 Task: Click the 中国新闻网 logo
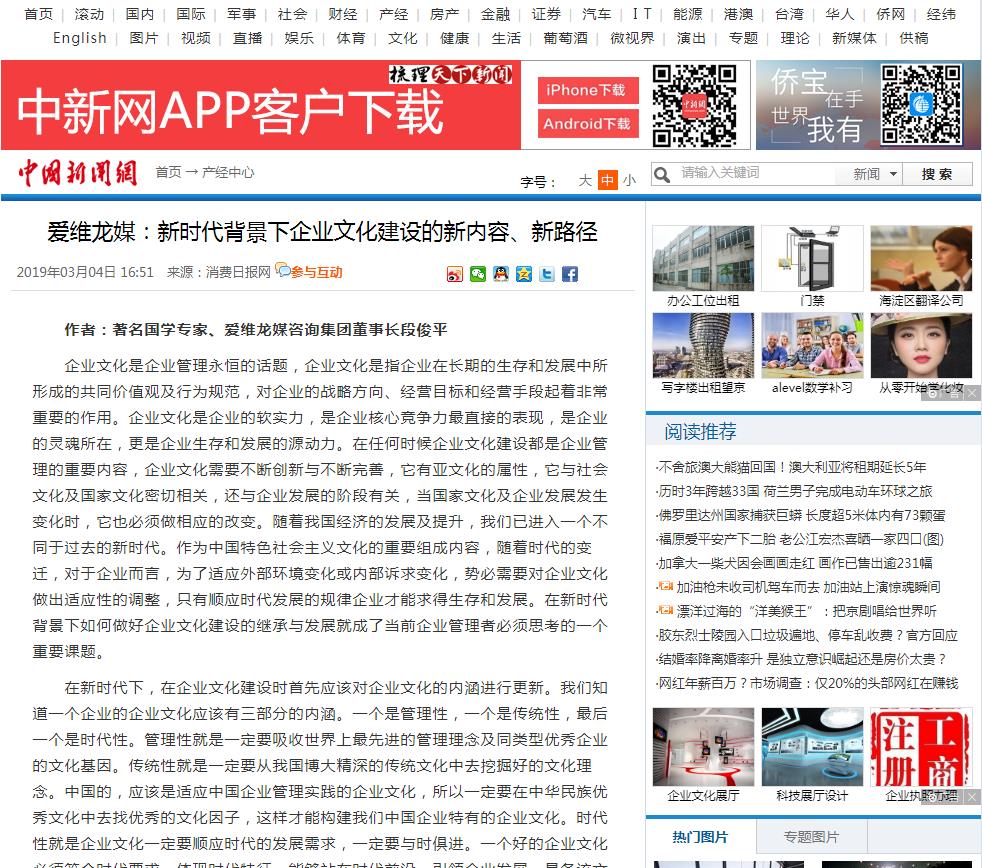pyautogui.click(x=77, y=173)
